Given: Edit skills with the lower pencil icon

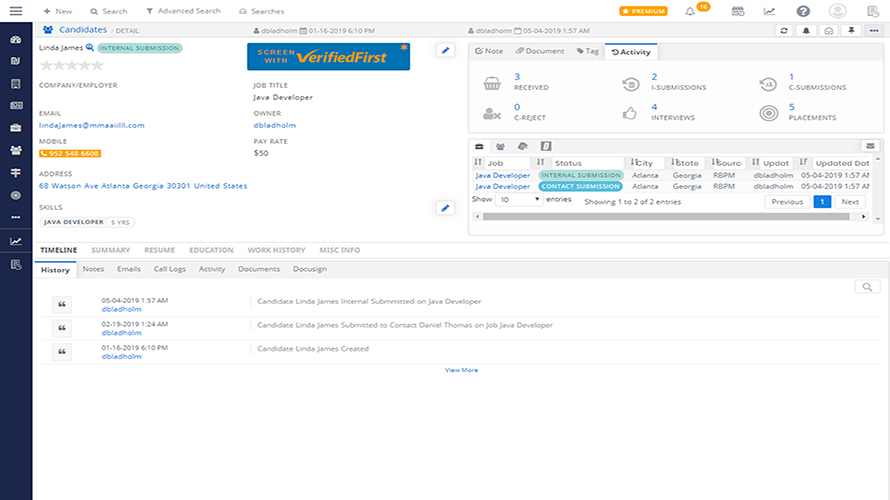Looking at the screenshot, I should (446, 208).
